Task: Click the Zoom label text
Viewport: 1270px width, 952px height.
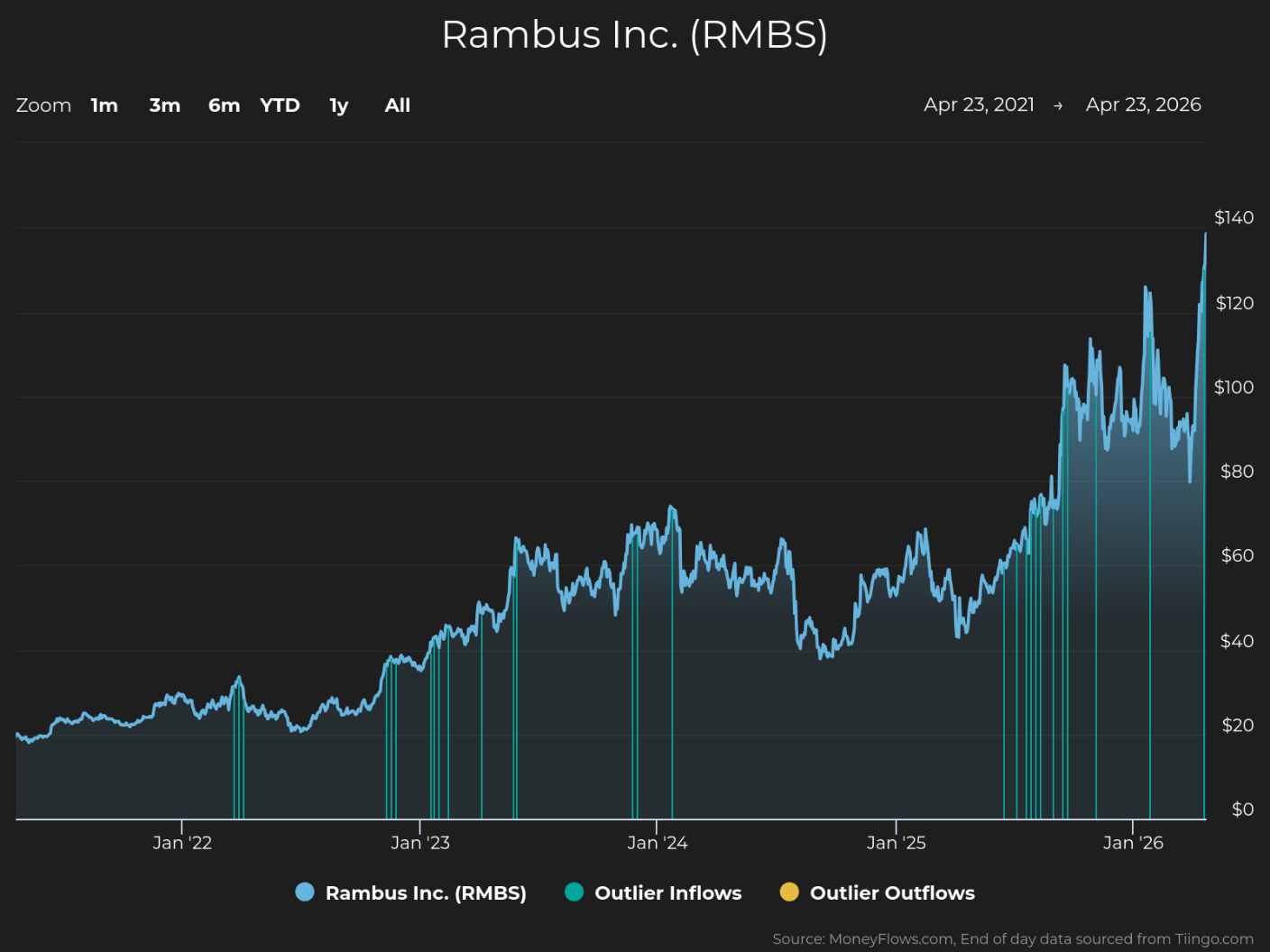Action: tap(43, 105)
